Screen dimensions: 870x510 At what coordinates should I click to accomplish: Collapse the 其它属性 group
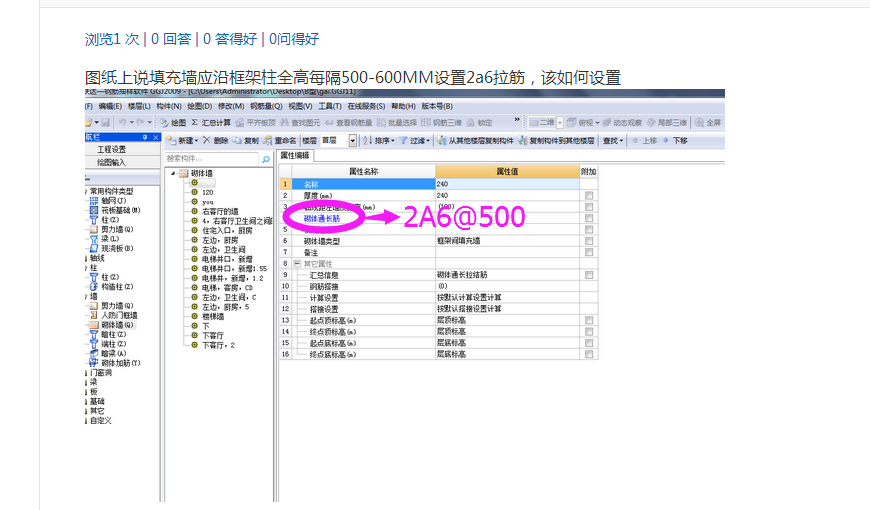297,264
